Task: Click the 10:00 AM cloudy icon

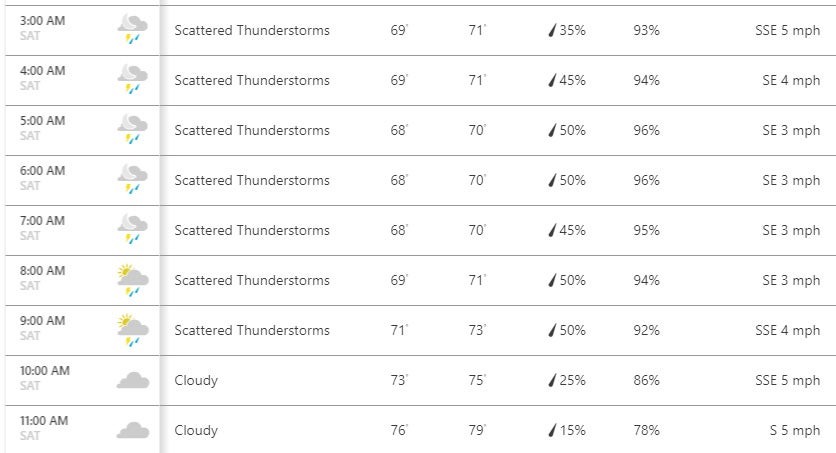Action: (132, 380)
